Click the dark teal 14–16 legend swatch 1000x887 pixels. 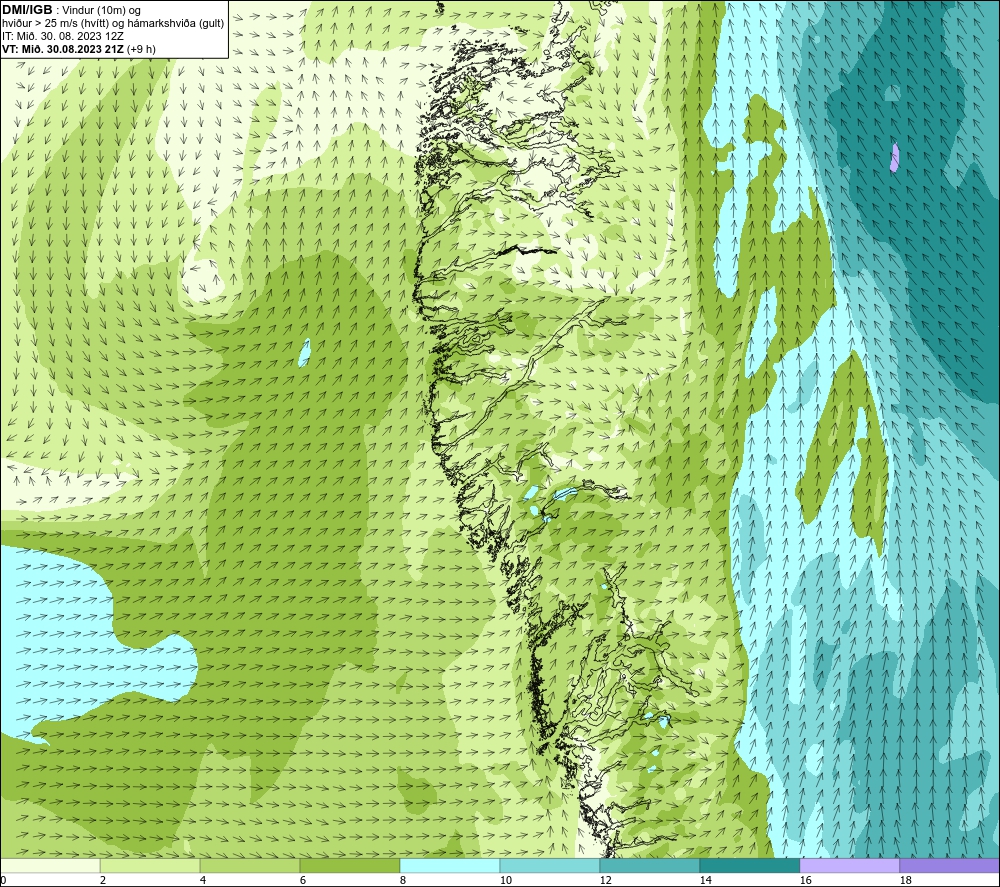pos(749,866)
